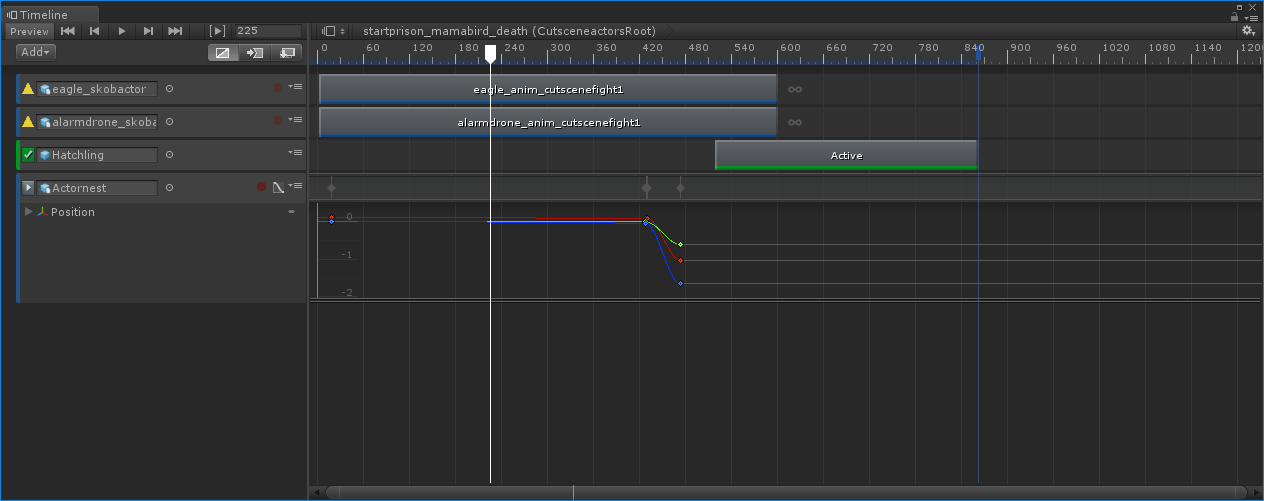Toggle the Timeline window lock icon
Image resolution: width=1264 pixels, height=501 pixels.
pos(1235,15)
